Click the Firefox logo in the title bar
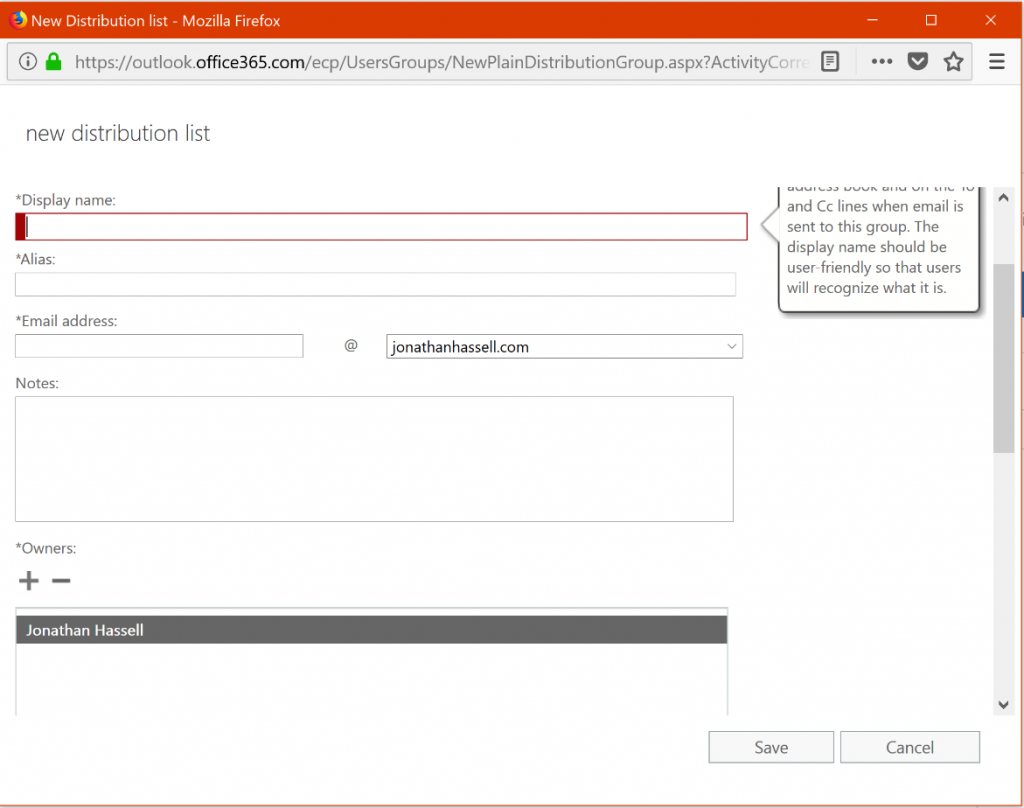 coord(16,19)
